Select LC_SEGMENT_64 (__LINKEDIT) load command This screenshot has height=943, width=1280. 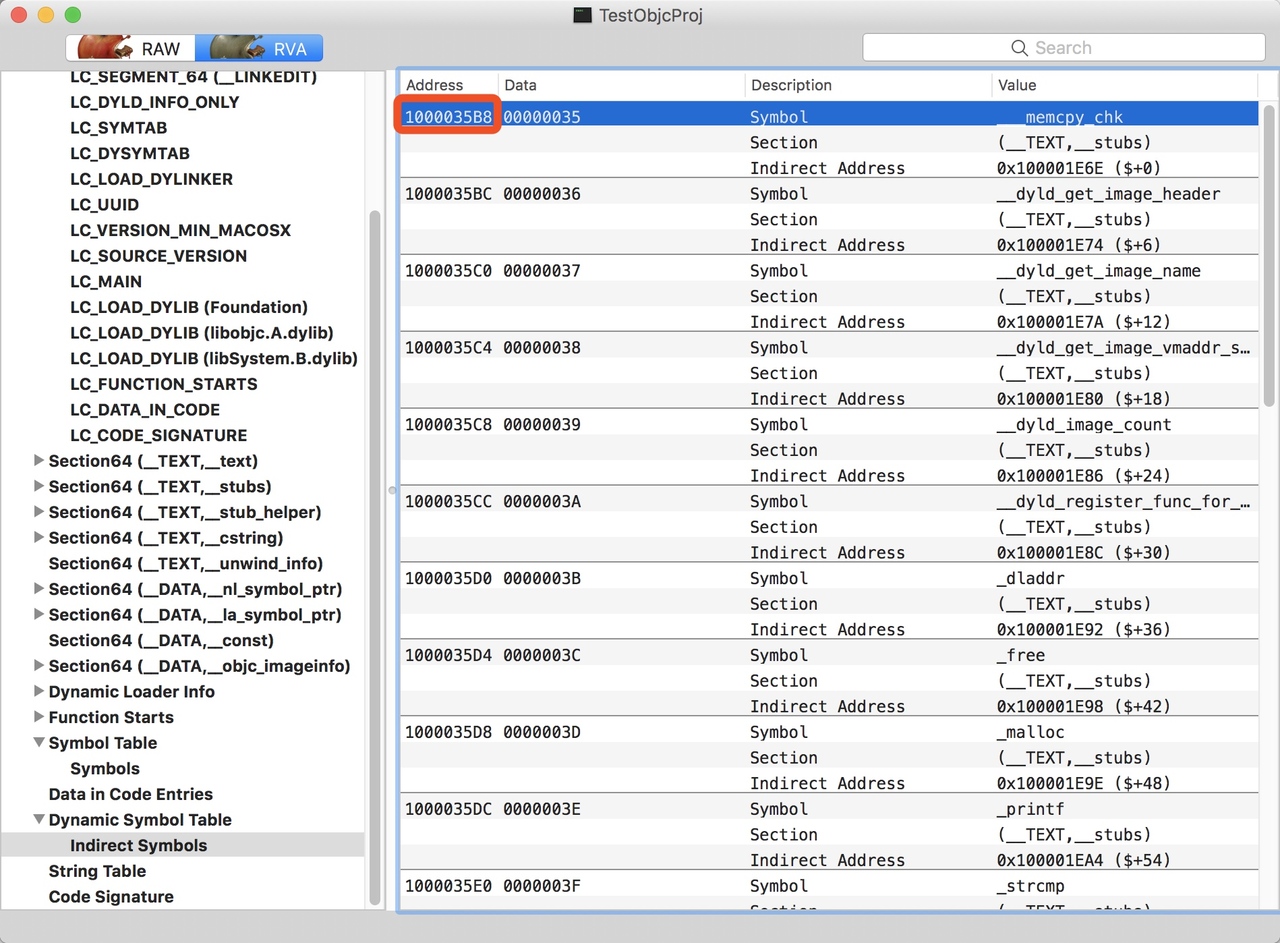pyautogui.click(x=193, y=77)
